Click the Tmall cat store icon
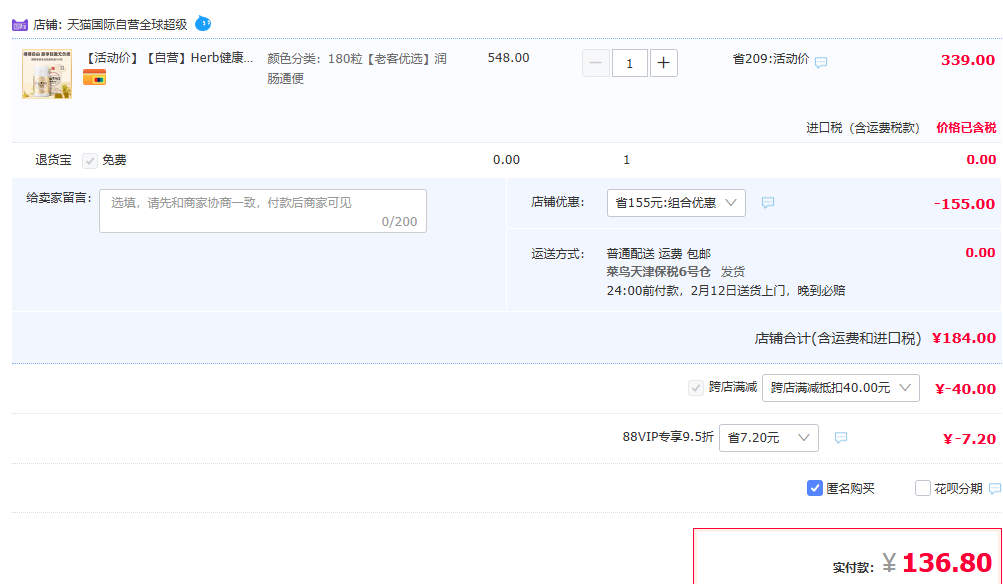Image resolution: width=1003 pixels, height=584 pixels. pyautogui.click(x=20, y=25)
